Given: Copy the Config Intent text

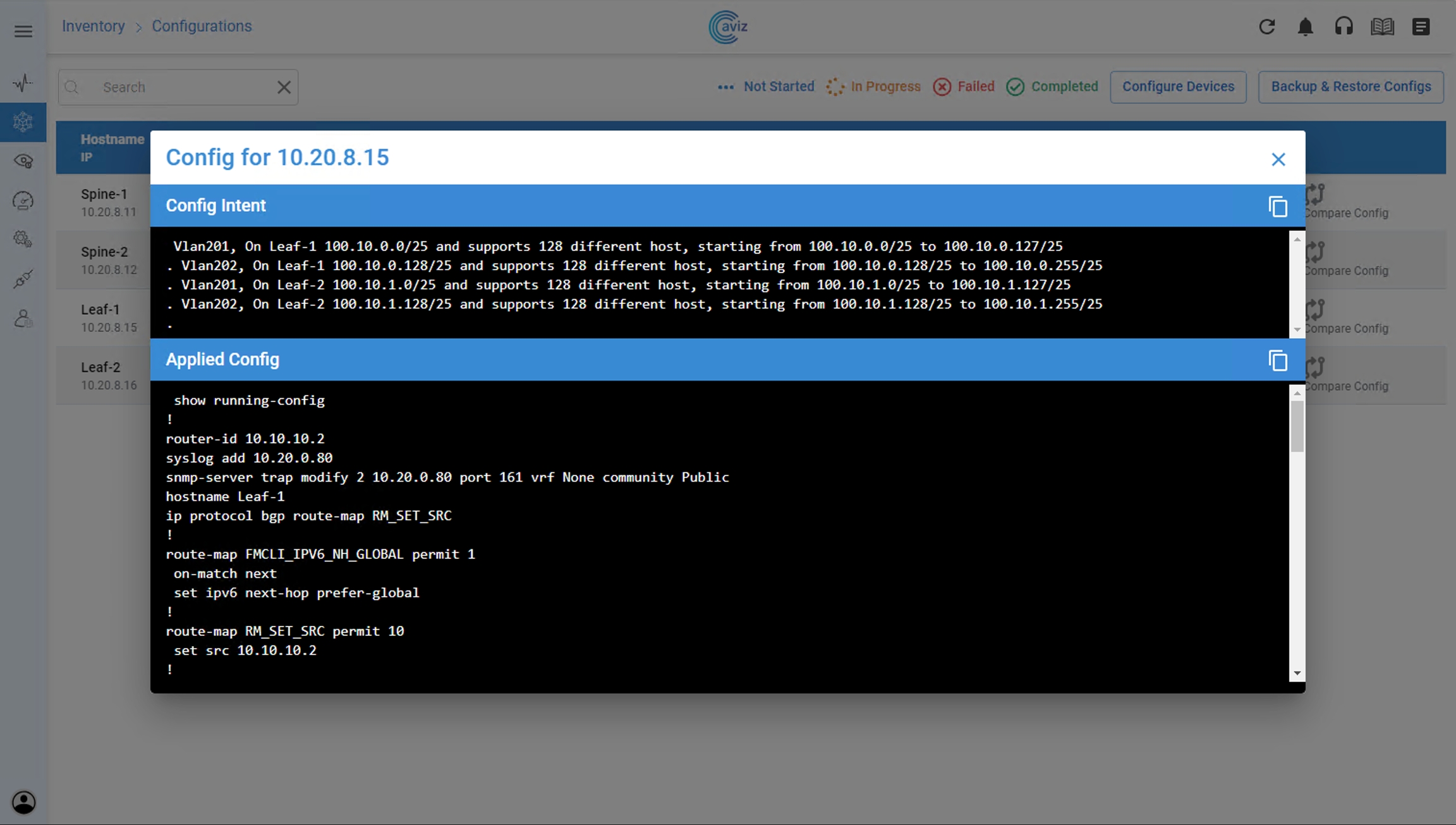Looking at the screenshot, I should click(x=1277, y=207).
